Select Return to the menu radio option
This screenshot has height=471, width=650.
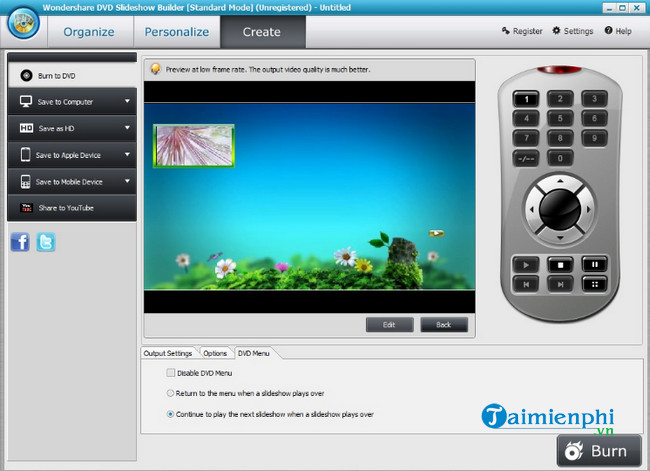tap(170, 393)
